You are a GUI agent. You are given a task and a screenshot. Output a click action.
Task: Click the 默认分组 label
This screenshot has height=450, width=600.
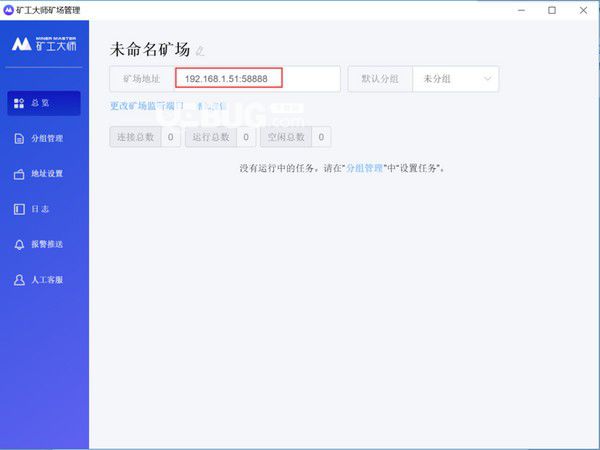(380, 79)
